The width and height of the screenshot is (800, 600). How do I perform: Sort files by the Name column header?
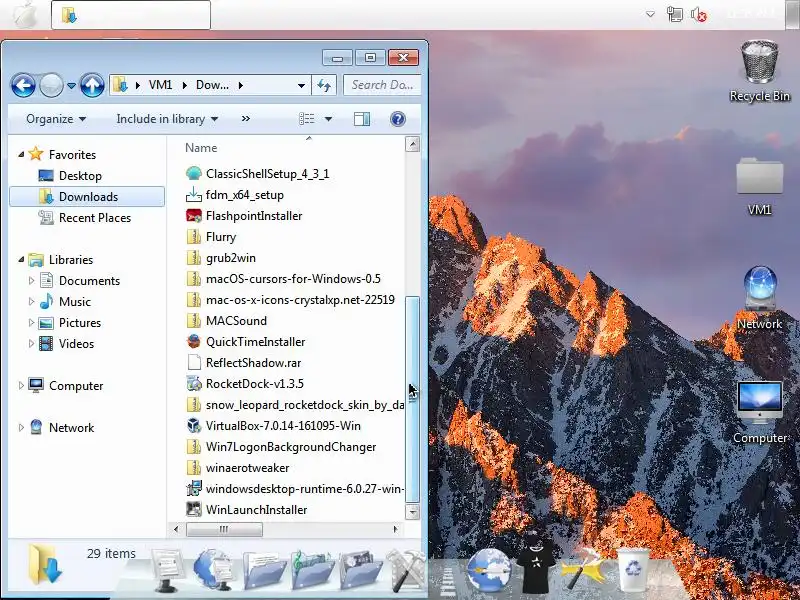tap(201, 148)
